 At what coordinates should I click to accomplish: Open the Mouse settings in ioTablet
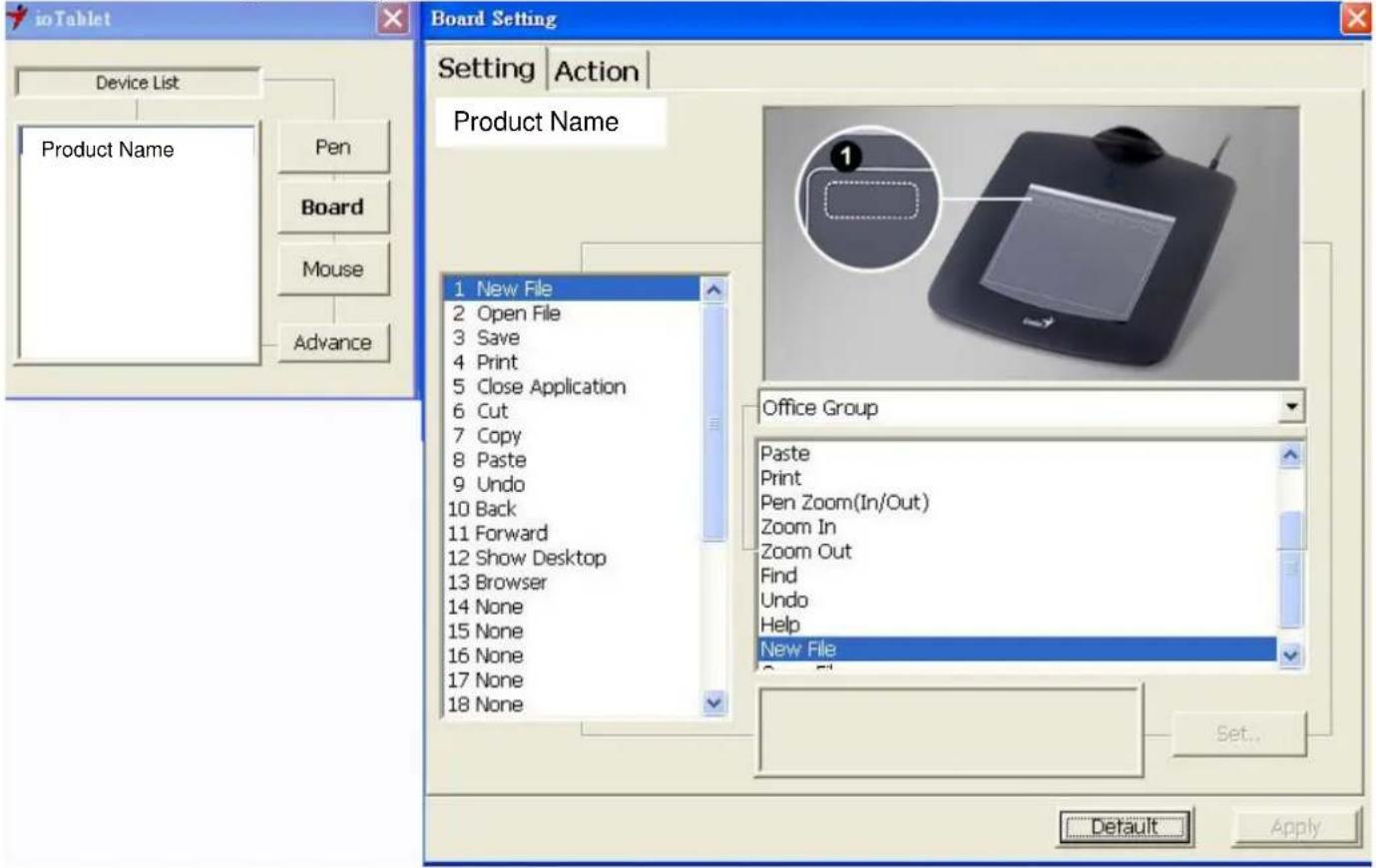(x=333, y=269)
